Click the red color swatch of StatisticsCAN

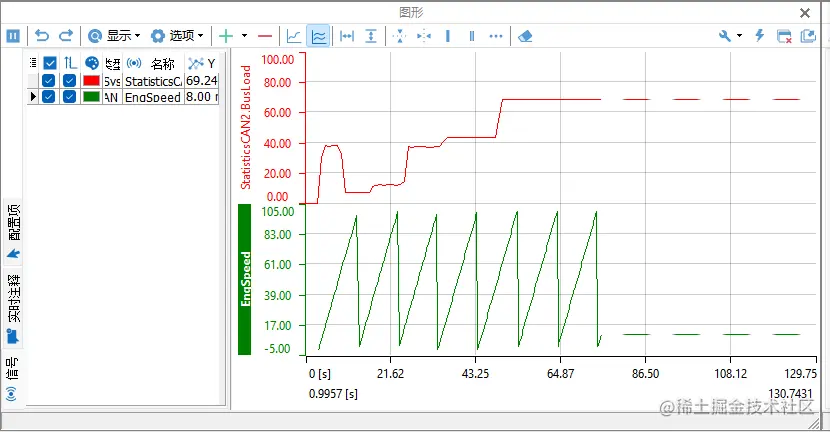92,80
